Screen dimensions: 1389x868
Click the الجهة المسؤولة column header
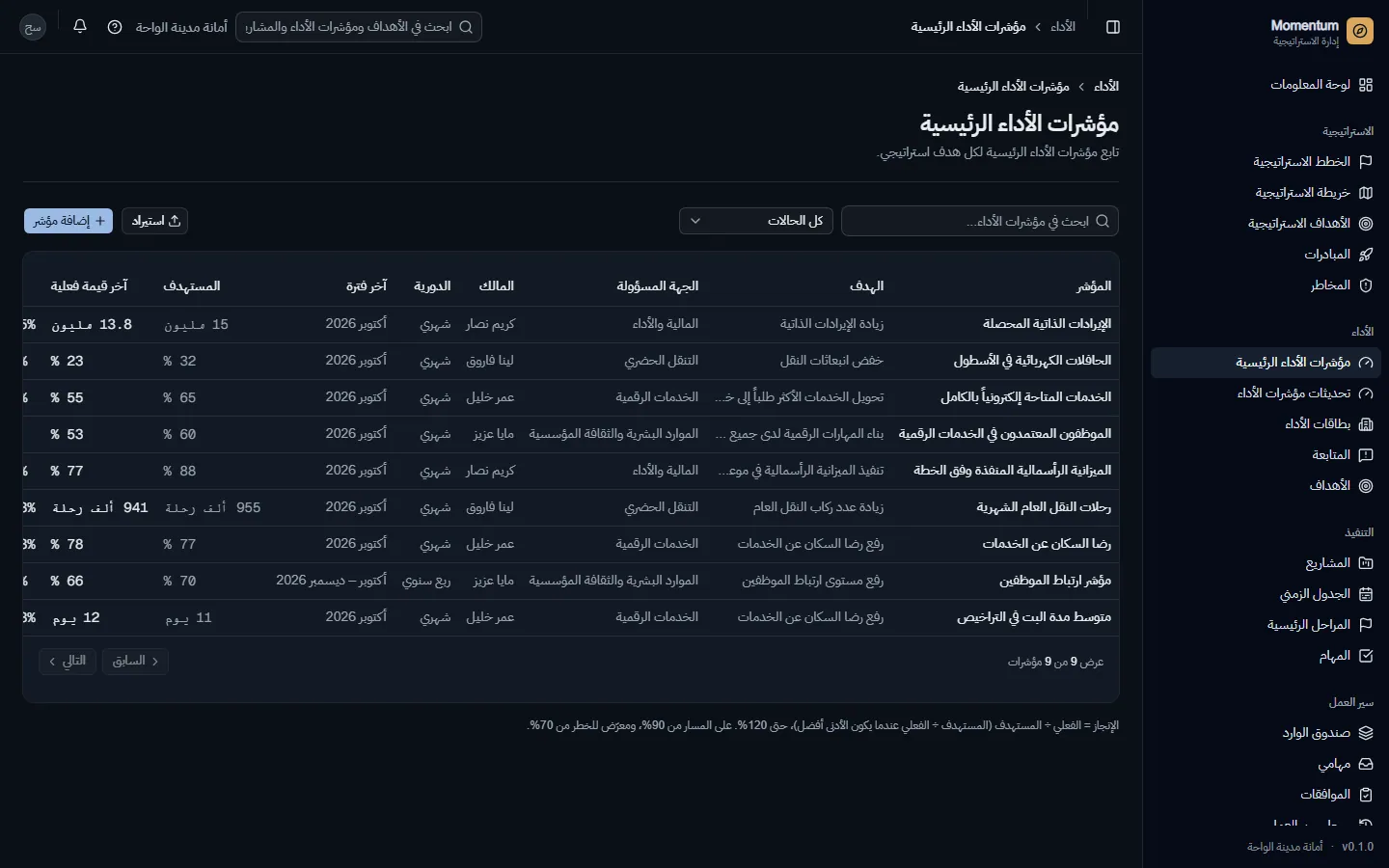pyautogui.click(x=658, y=286)
